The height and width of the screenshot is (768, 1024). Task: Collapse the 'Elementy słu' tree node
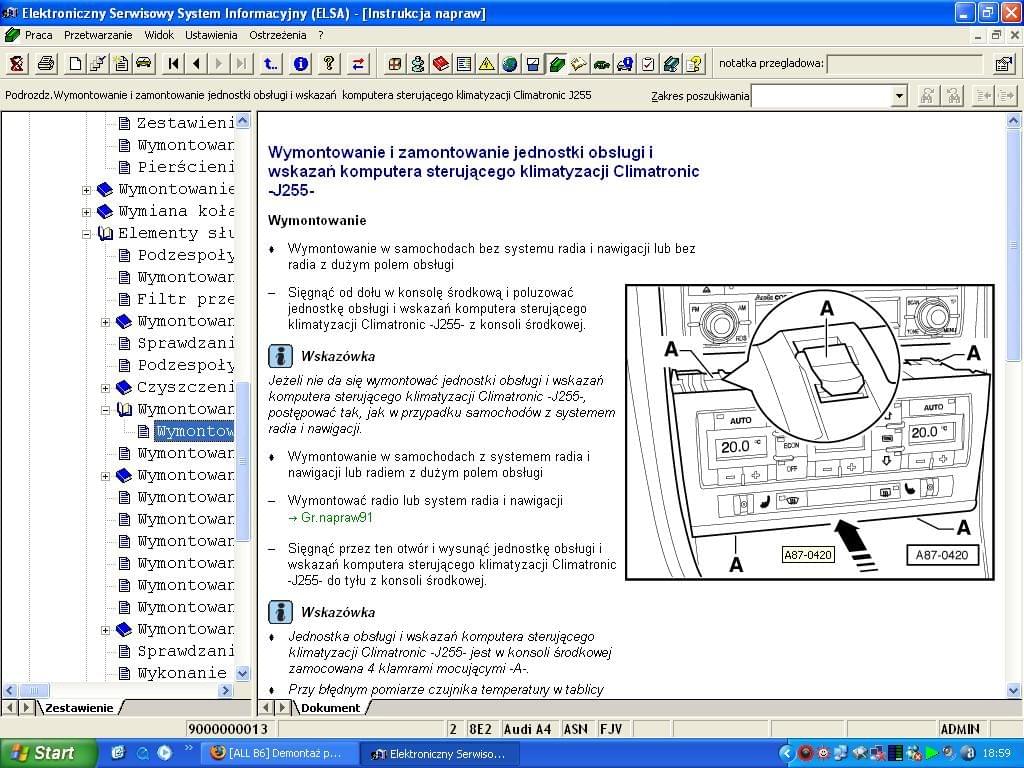tap(86, 234)
